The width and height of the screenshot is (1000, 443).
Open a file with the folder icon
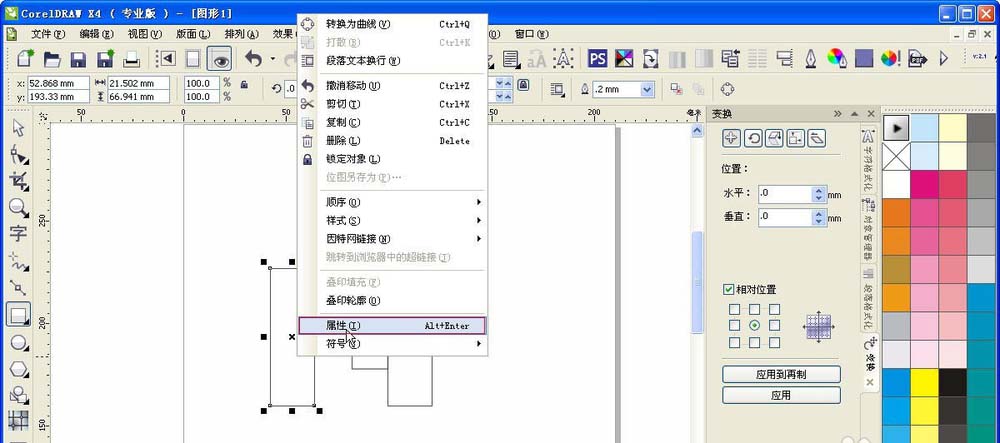pos(52,59)
